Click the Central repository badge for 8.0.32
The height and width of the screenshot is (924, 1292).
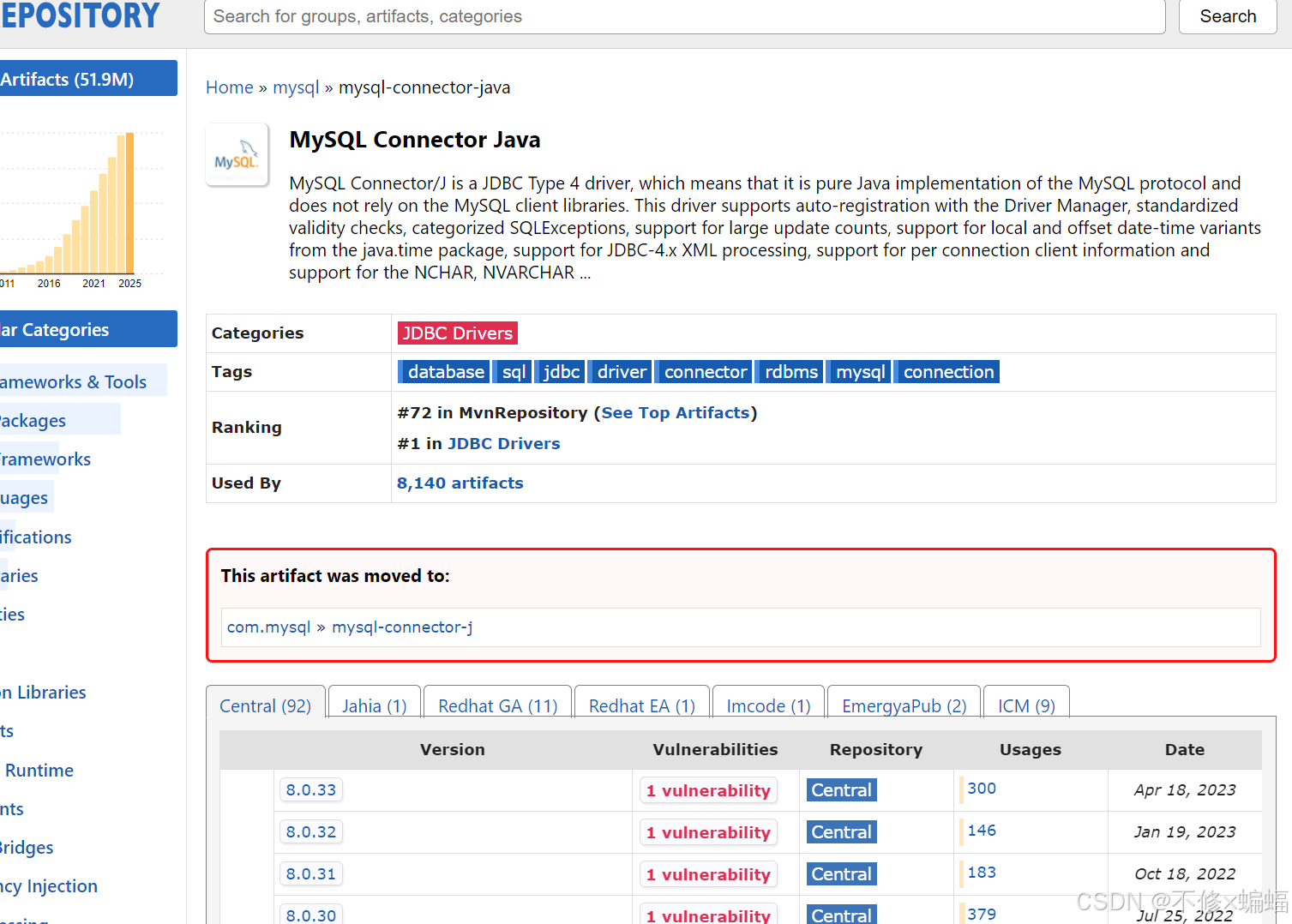click(x=841, y=832)
